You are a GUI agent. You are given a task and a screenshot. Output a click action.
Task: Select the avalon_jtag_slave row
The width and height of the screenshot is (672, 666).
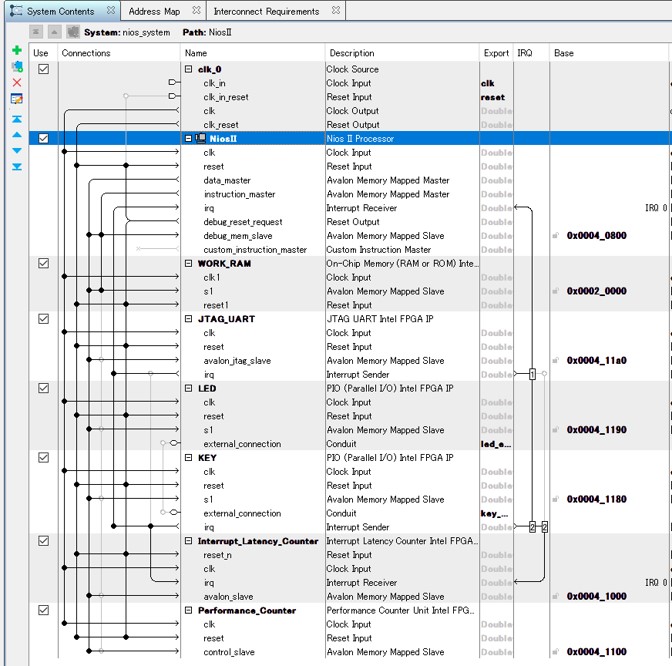[x=237, y=361]
